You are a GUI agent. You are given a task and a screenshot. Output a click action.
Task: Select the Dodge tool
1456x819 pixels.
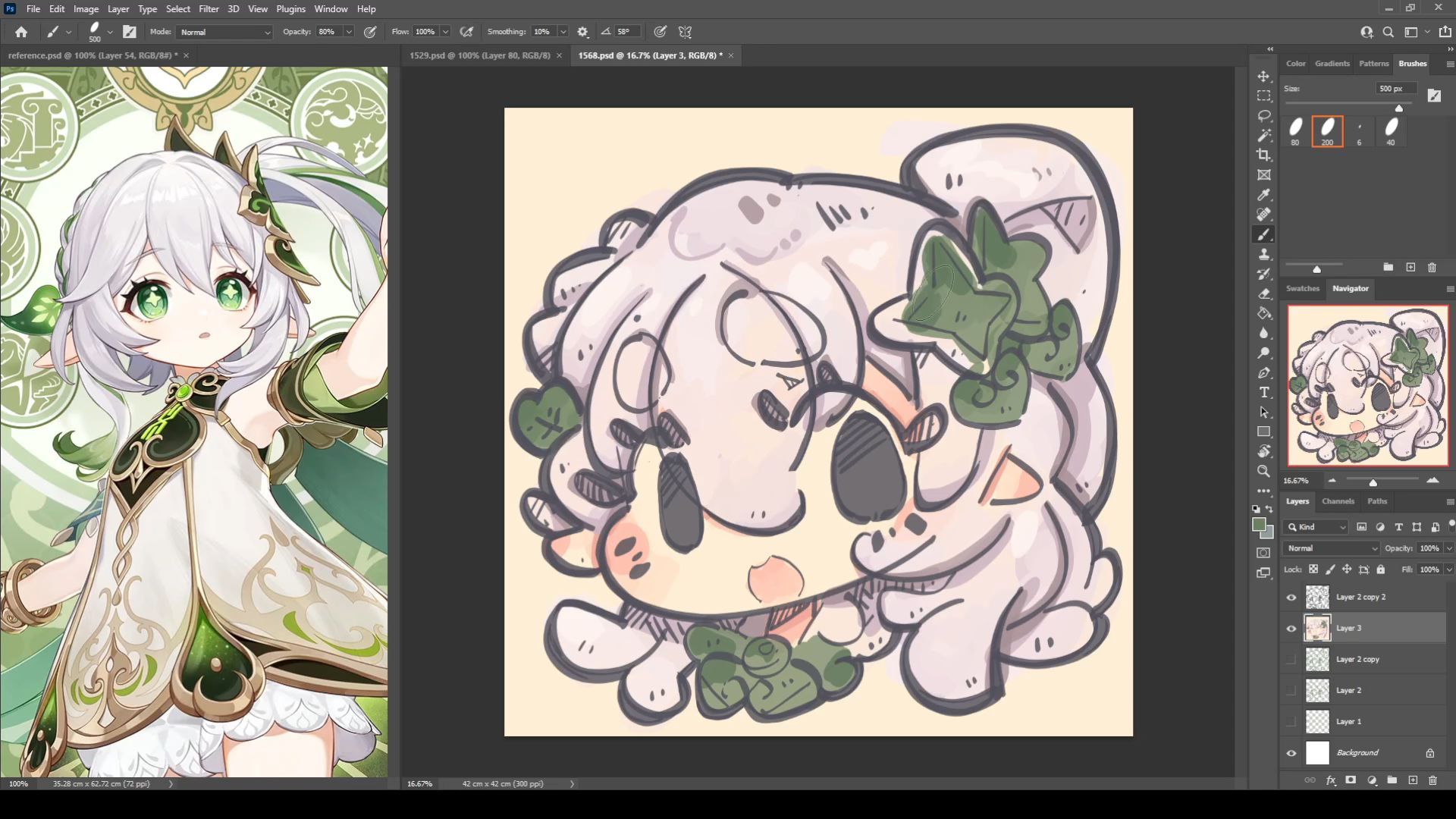[x=1264, y=353]
